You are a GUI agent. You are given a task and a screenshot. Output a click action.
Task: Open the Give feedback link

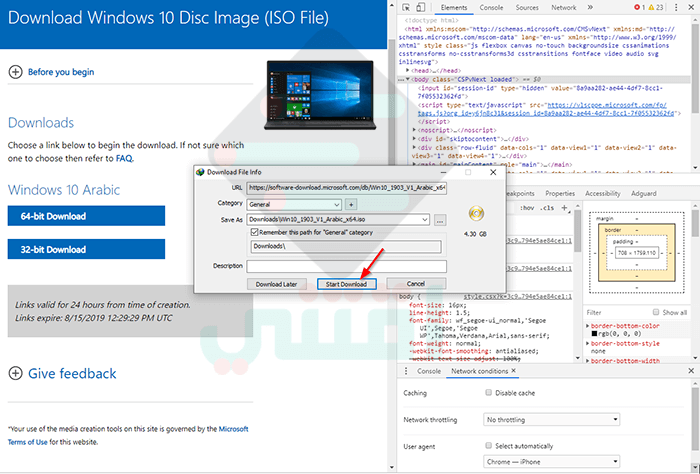72,373
